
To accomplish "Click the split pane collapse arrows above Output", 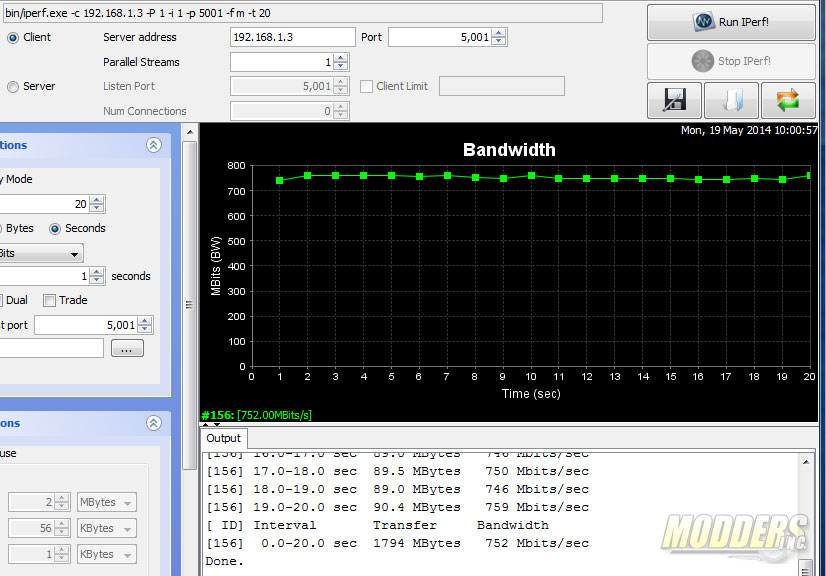I will click(x=211, y=424).
